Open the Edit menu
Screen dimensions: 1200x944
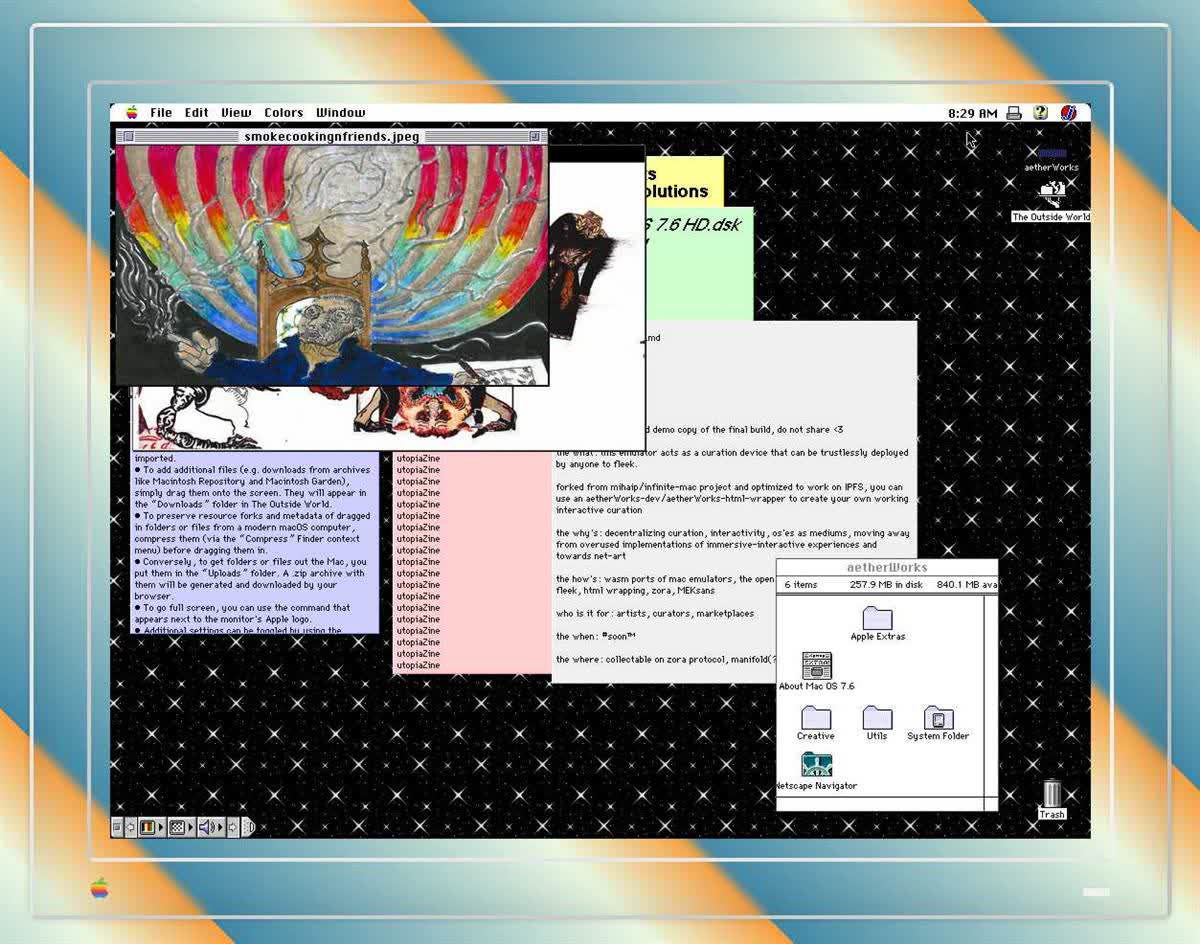click(x=196, y=113)
